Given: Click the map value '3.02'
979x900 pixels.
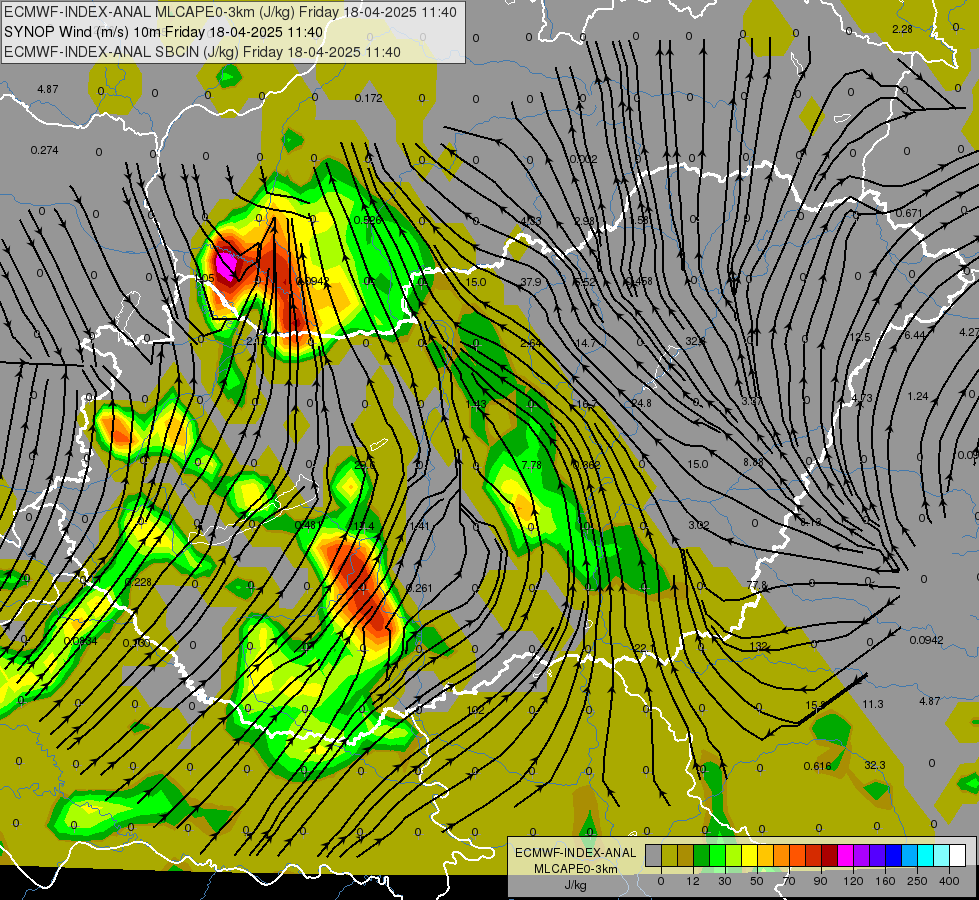Looking at the screenshot, I should [x=699, y=525].
